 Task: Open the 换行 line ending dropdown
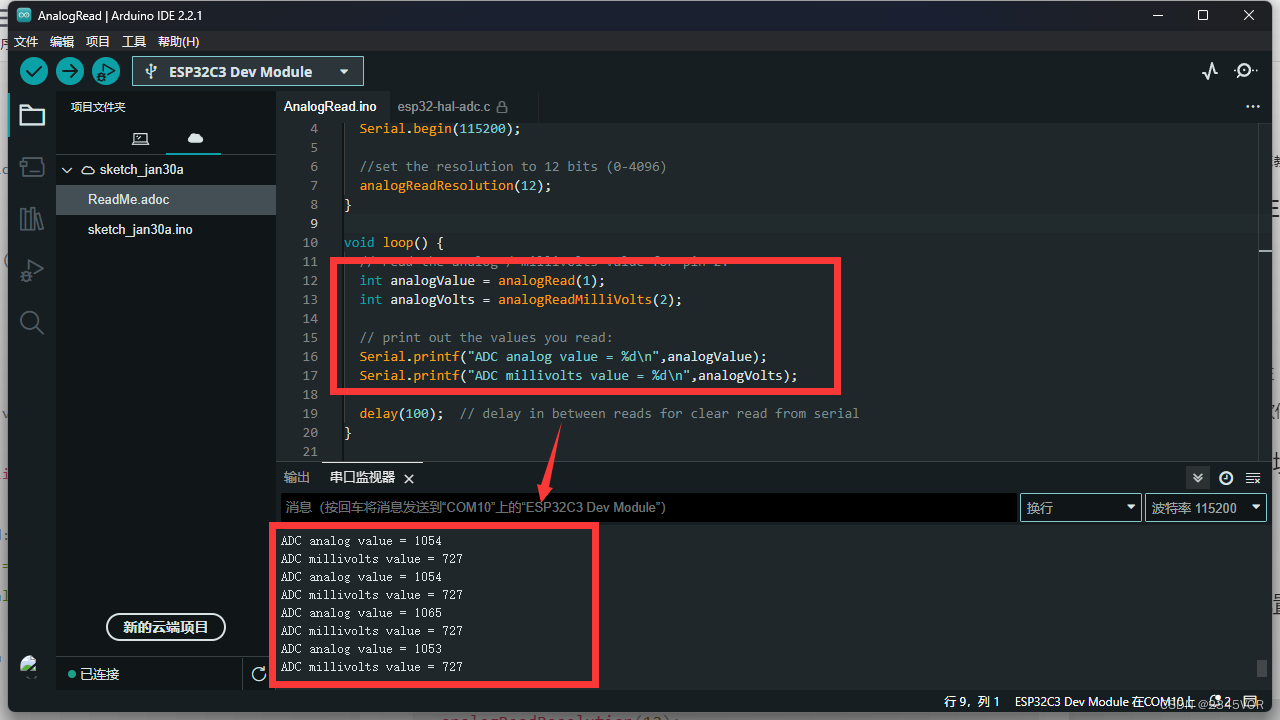tap(1080, 508)
